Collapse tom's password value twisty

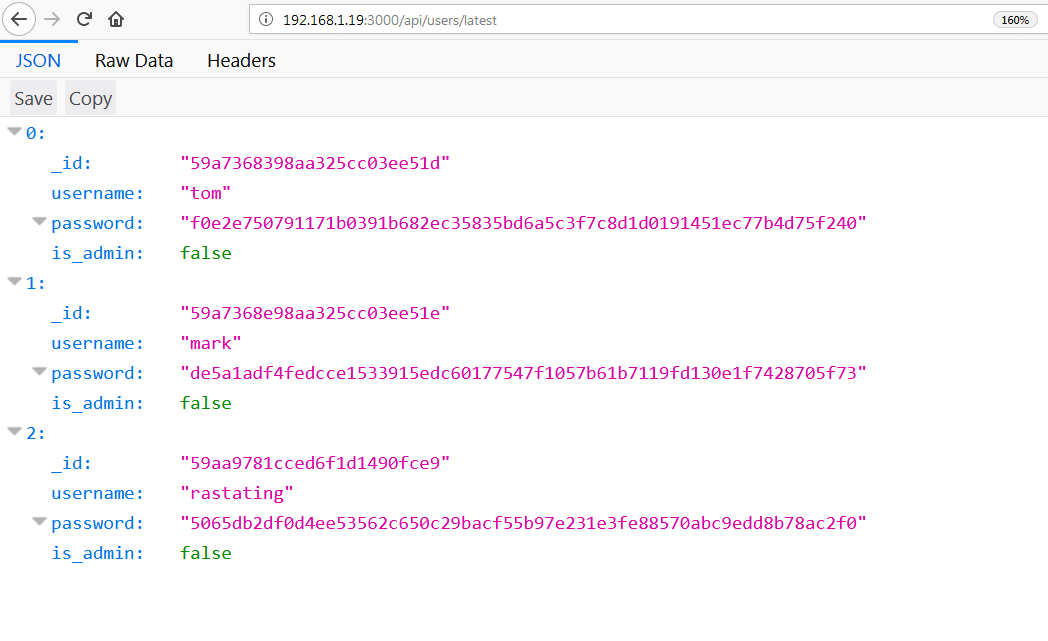(39, 222)
